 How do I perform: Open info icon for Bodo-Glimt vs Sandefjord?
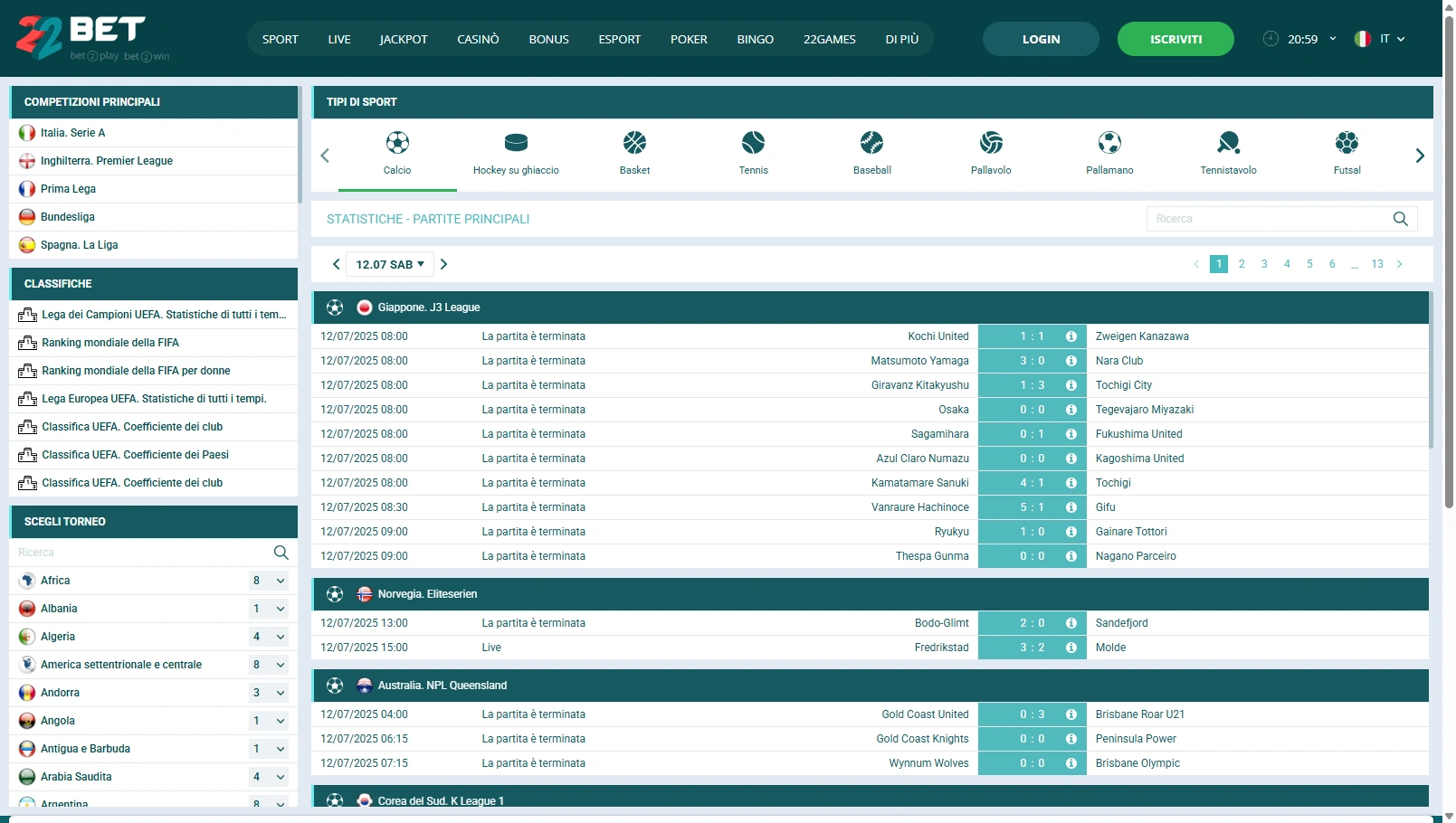[x=1071, y=623]
